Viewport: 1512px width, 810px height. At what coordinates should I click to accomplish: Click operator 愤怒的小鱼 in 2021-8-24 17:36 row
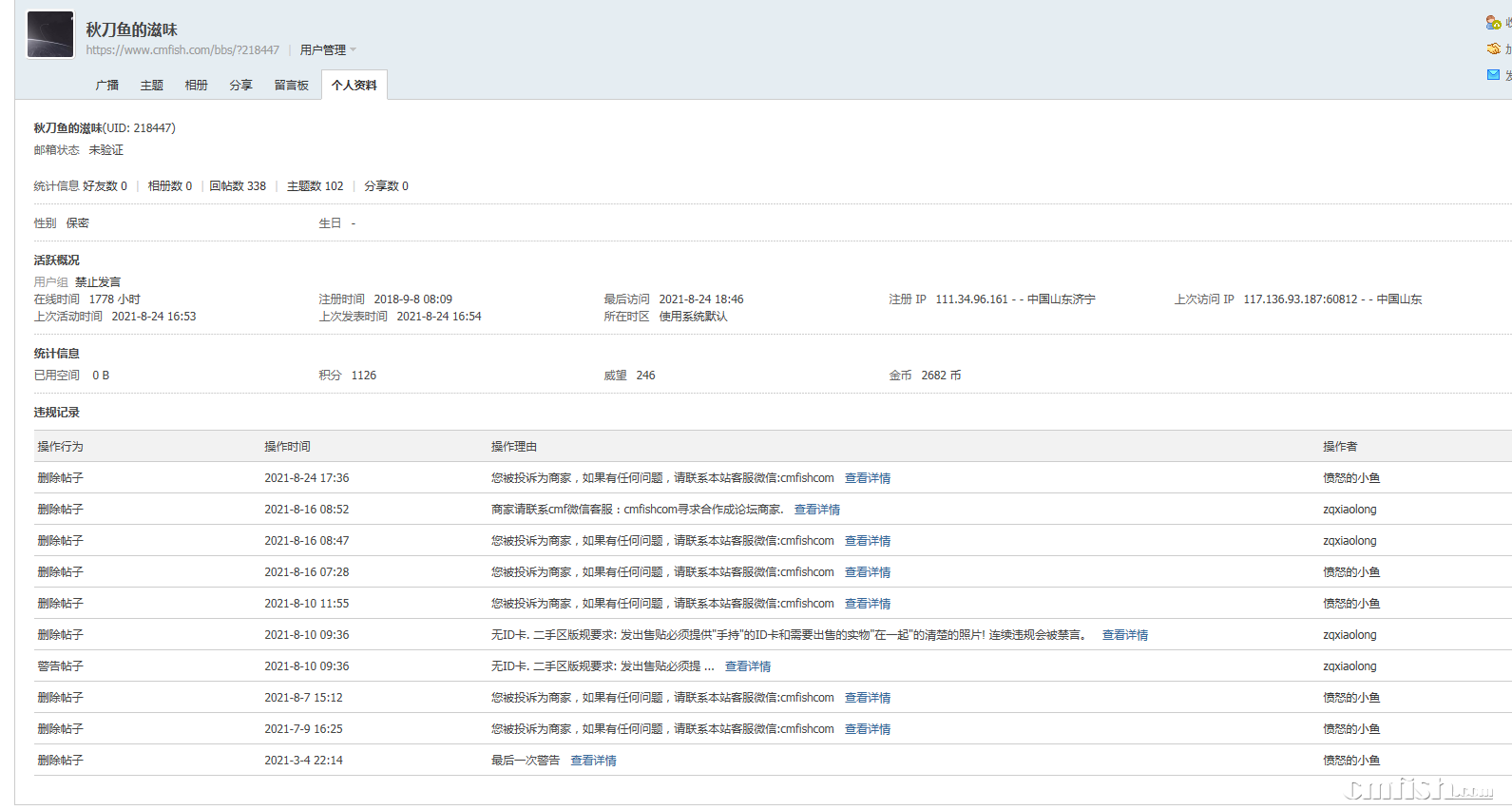[x=1351, y=478]
